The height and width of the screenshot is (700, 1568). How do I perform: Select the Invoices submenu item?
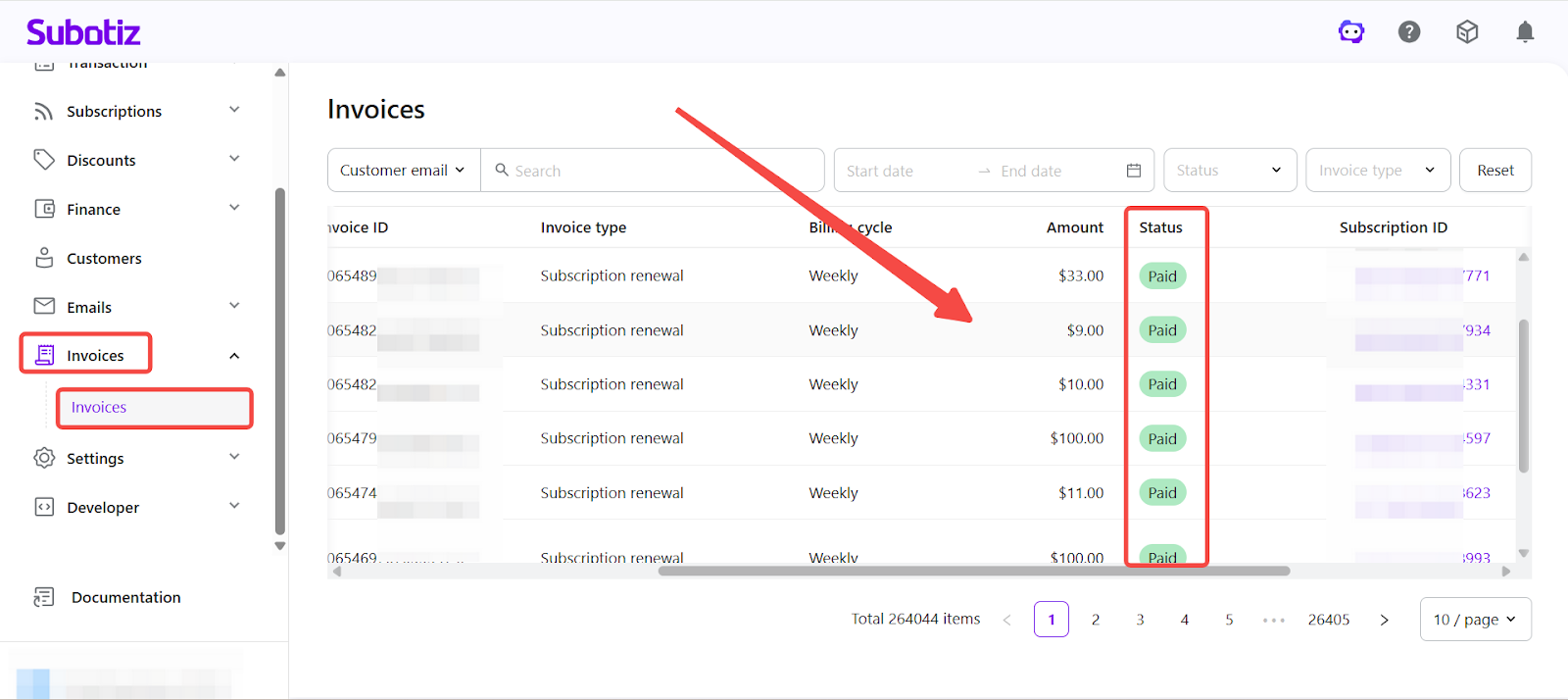[x=99, y=408]
